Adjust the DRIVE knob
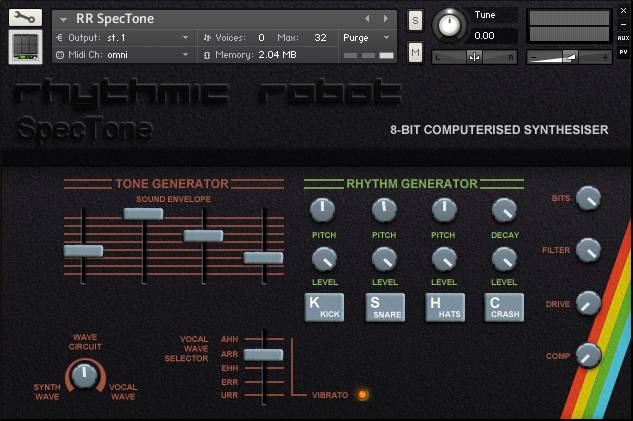This screenshot has width=633, height=421. tap(589, 303)
